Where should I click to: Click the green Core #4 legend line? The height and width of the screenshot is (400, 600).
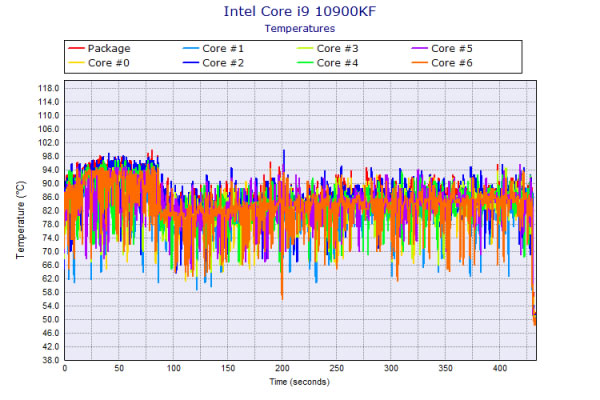[305, 62]
